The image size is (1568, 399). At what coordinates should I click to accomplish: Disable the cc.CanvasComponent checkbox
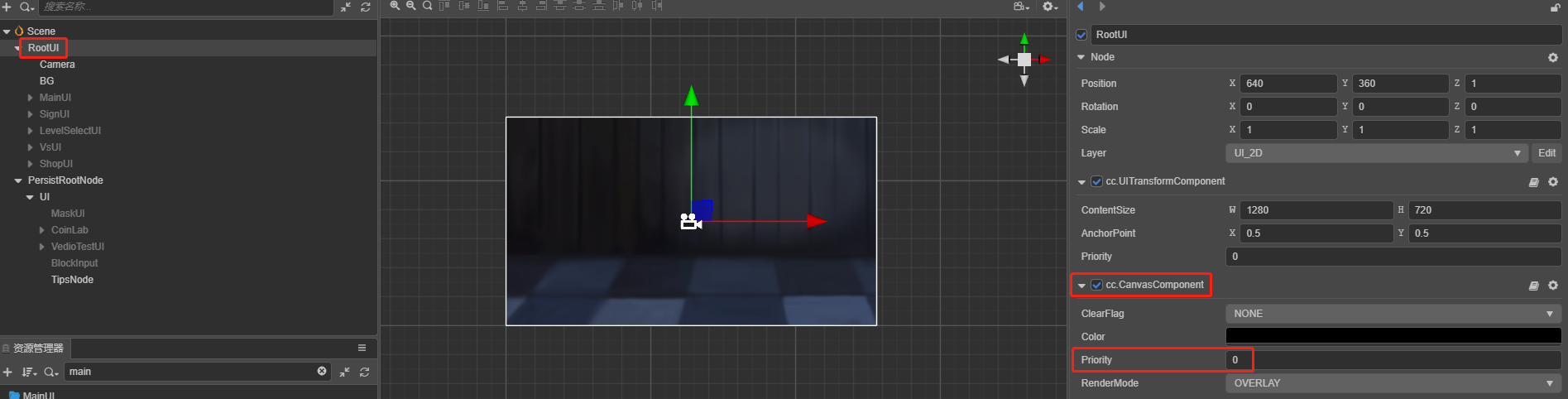coord(1096,285)
